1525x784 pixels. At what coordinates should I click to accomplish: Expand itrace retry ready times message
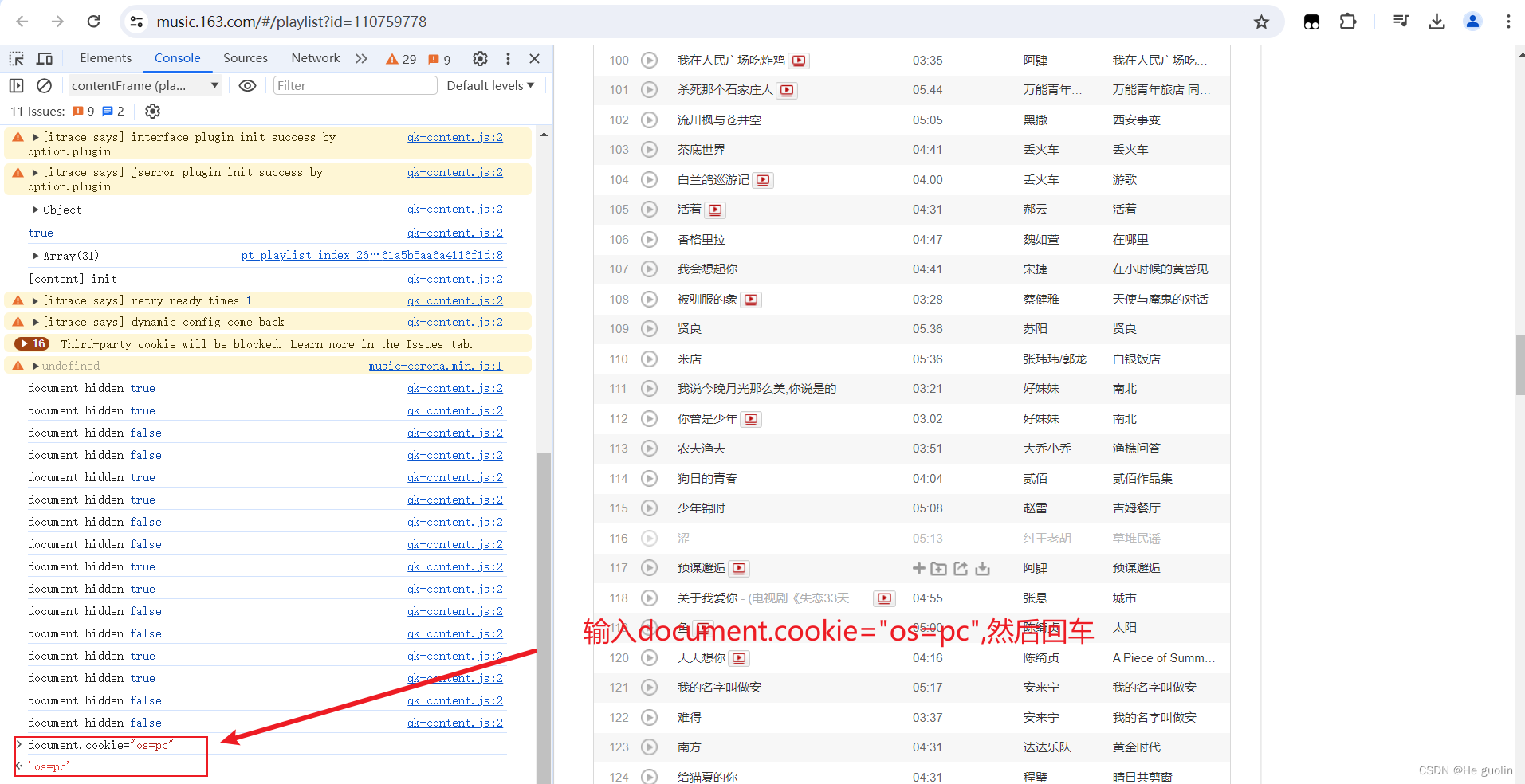coord(35,300)
